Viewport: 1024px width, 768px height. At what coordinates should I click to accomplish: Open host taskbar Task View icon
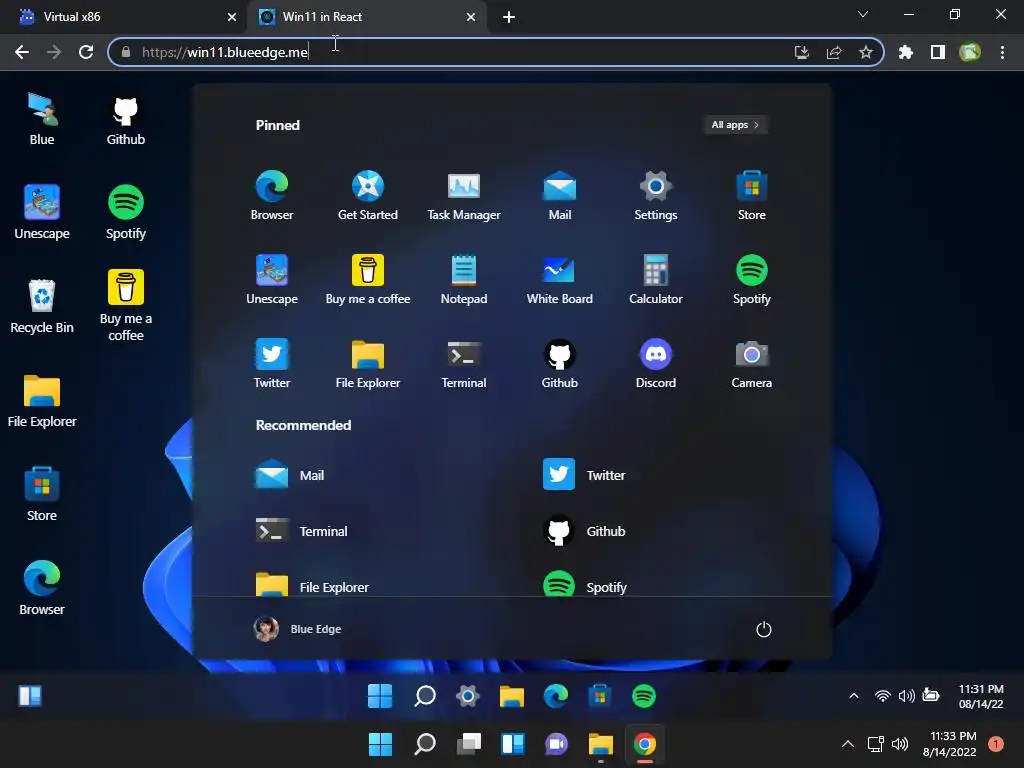(469, 744)
